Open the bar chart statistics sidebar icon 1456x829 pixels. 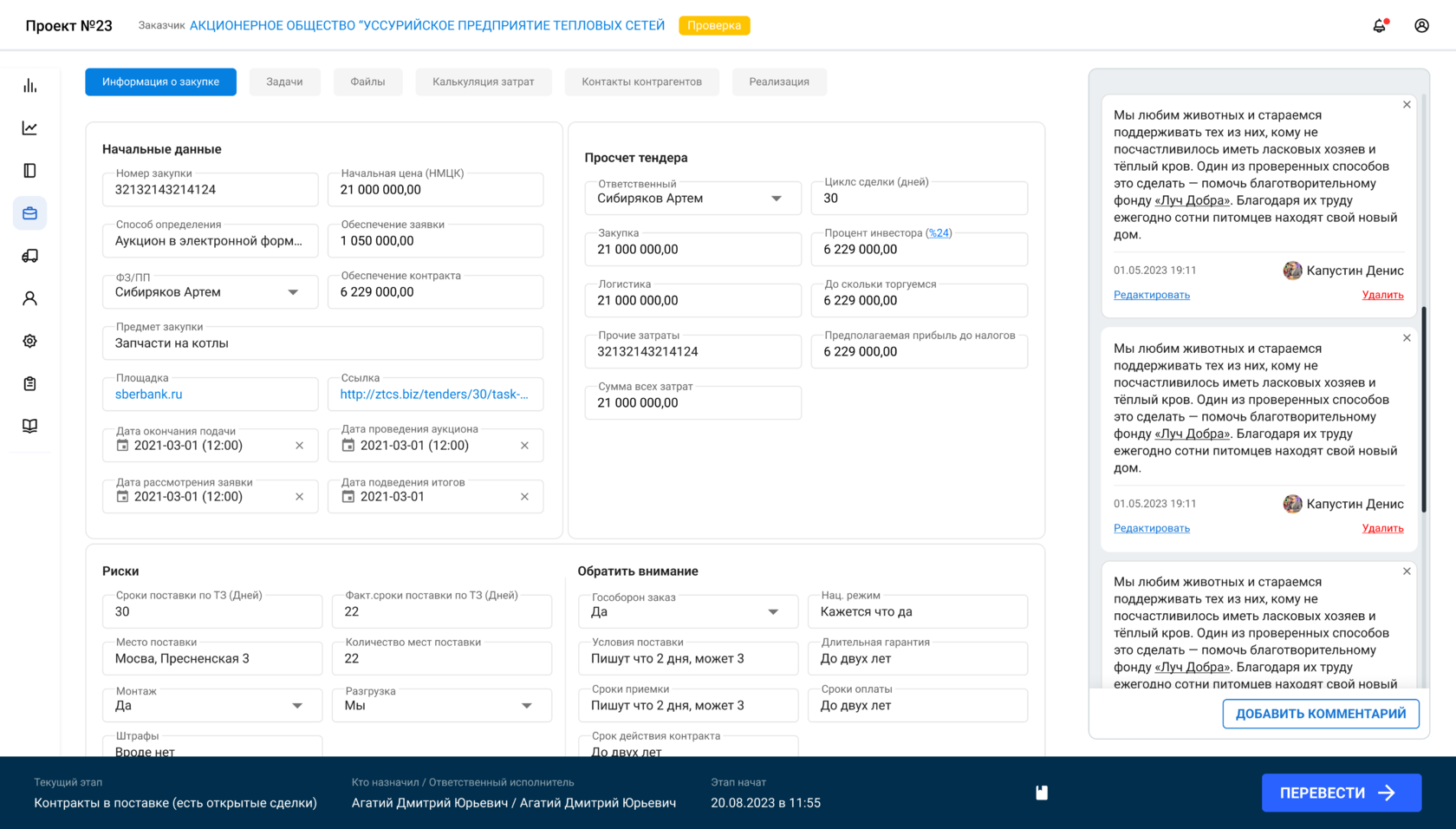29,86
